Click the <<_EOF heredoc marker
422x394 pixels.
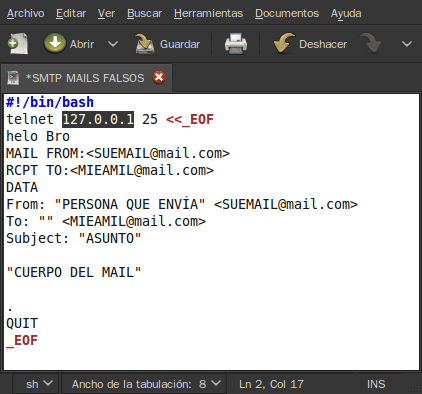click(190, 119)
